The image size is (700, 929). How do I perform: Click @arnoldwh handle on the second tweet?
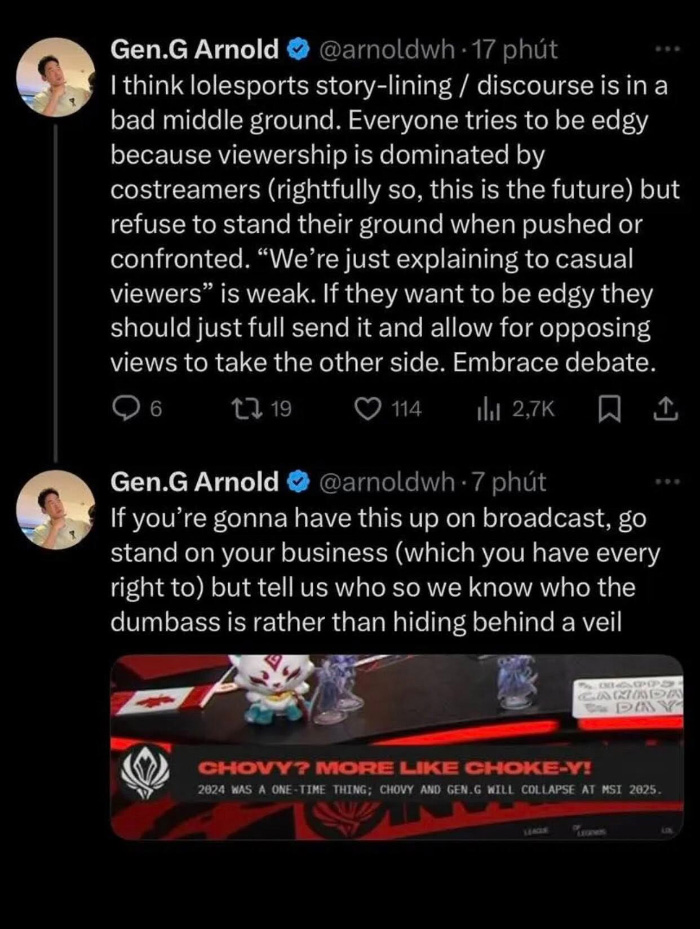click(x=385, y=482)
